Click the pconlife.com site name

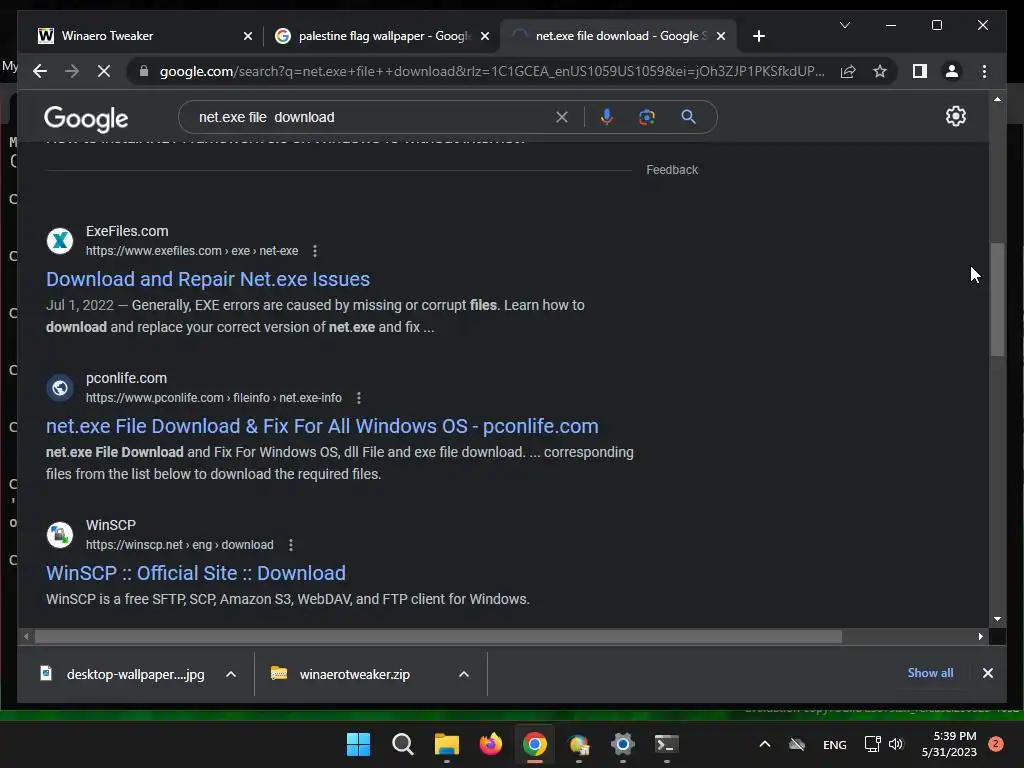tap(126, 378)
